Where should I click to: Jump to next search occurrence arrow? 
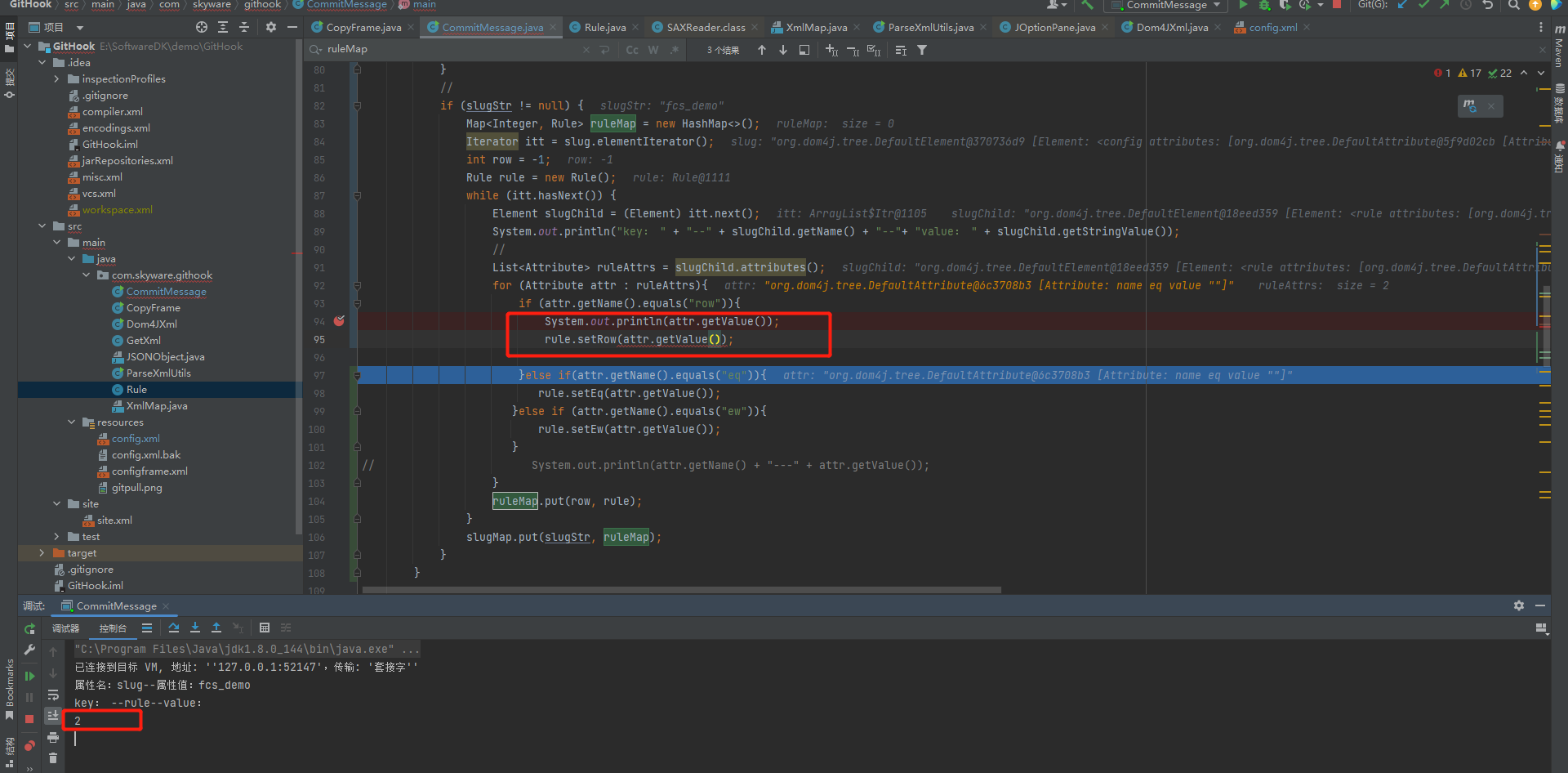[783, 50]
